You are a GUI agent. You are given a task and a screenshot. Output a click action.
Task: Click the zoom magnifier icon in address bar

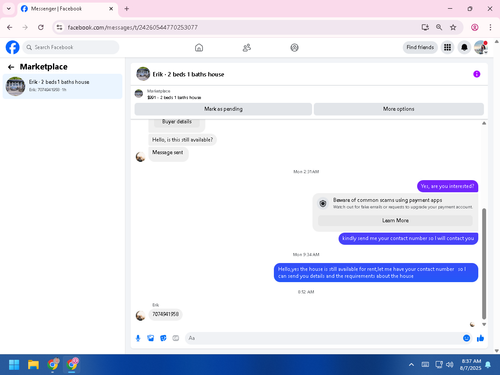(x=439, y=27)
